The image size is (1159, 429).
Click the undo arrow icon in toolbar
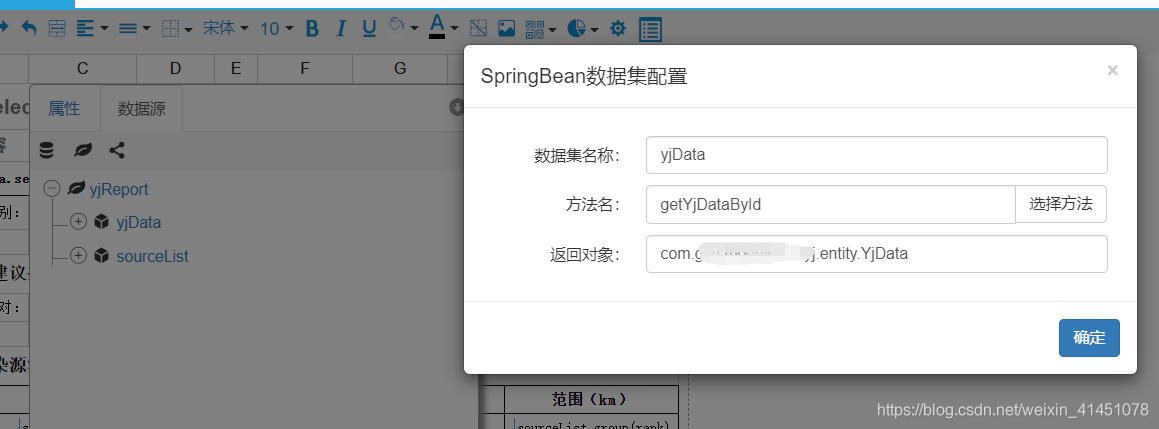[x=29, y=28]
